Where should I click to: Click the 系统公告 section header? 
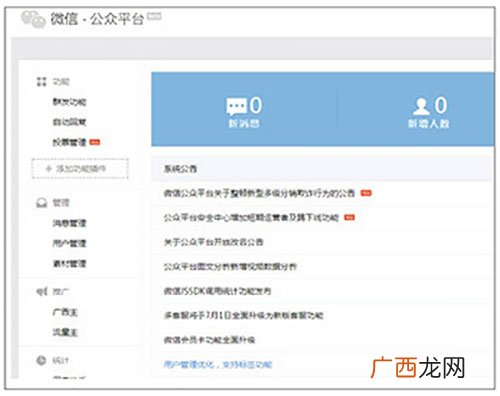[180, 169]
